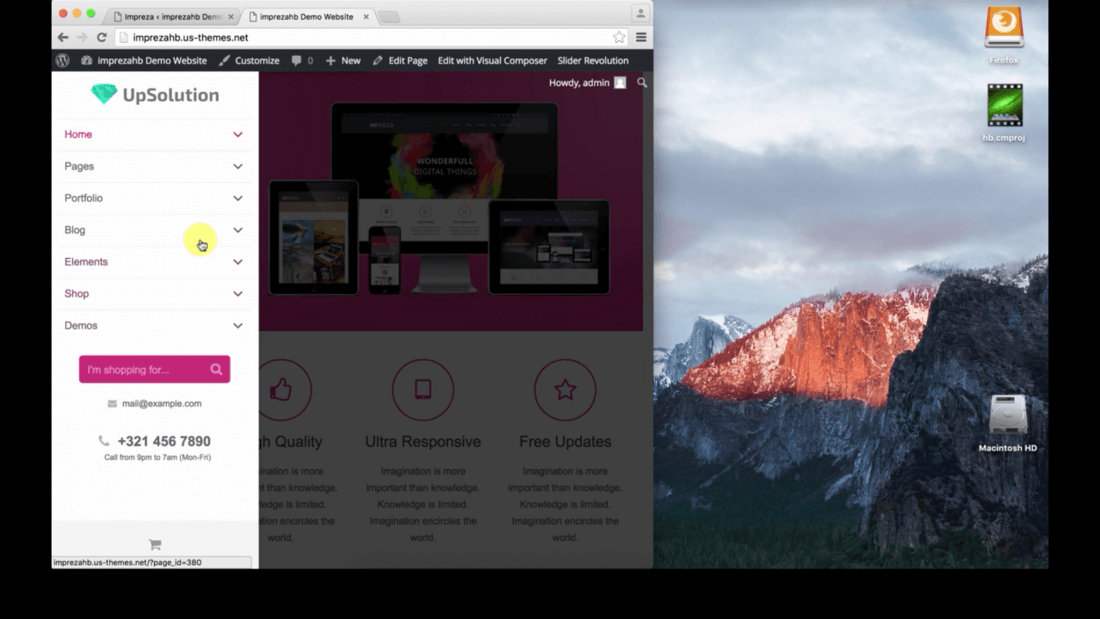Click the WordPress logo in admin bar
Image resolution: width=1100 pixels, height=619 pixels.
62,60
